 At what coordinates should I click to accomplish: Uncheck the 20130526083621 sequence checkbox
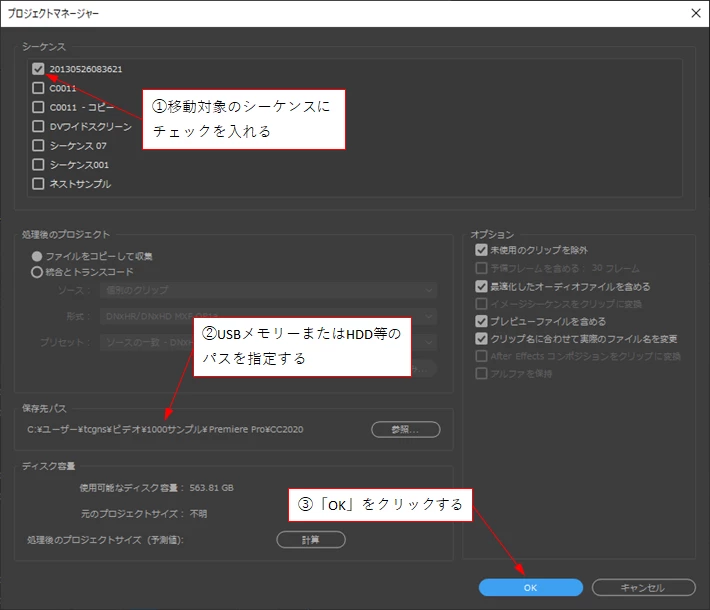point(38,69)
